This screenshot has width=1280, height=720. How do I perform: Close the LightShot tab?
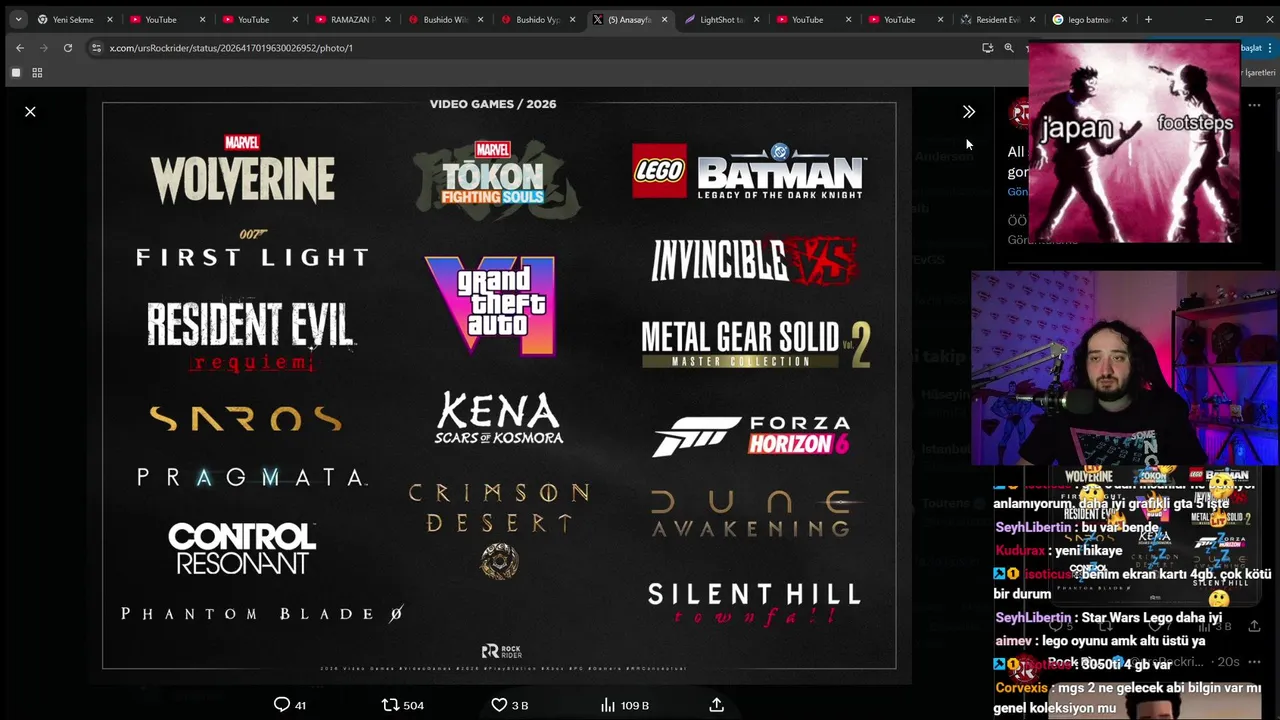point(756,19)
